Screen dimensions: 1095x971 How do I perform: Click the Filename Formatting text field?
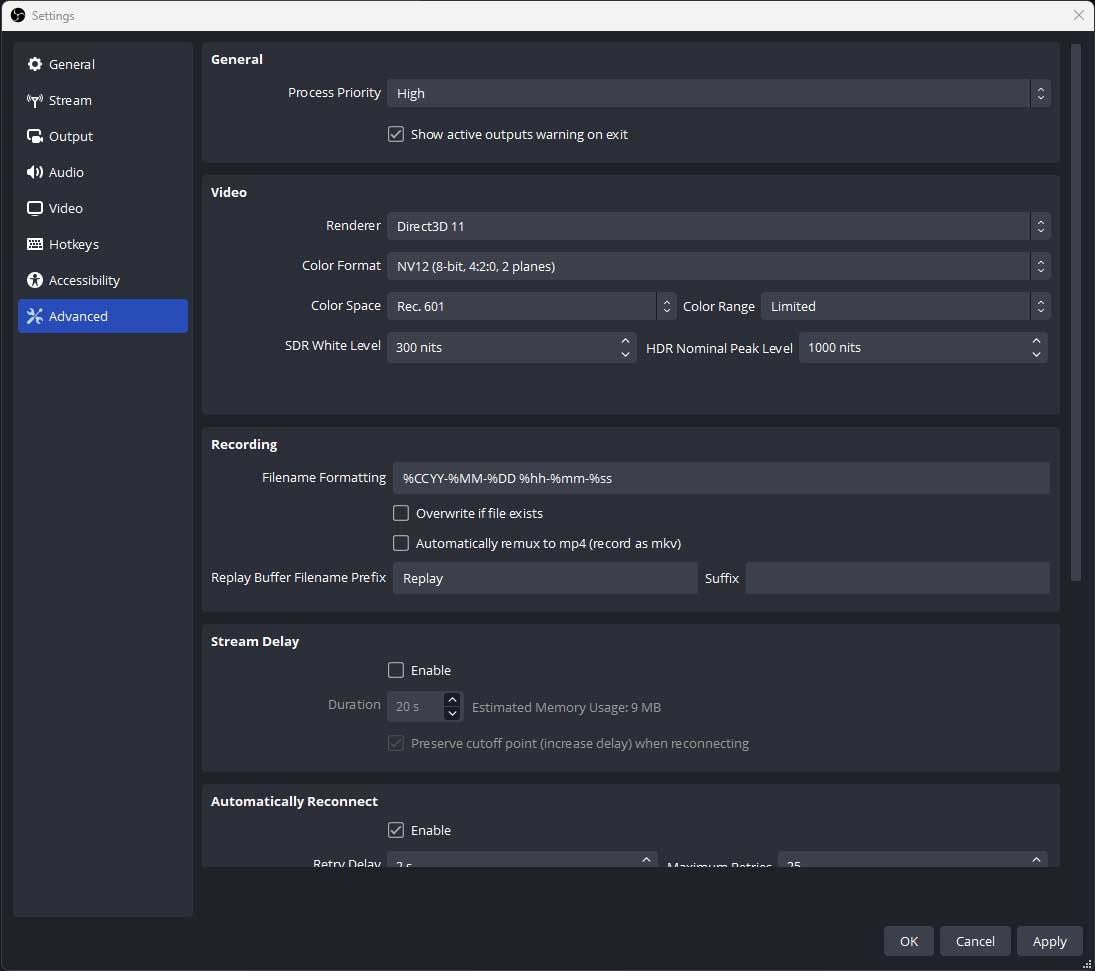[720, 478]
